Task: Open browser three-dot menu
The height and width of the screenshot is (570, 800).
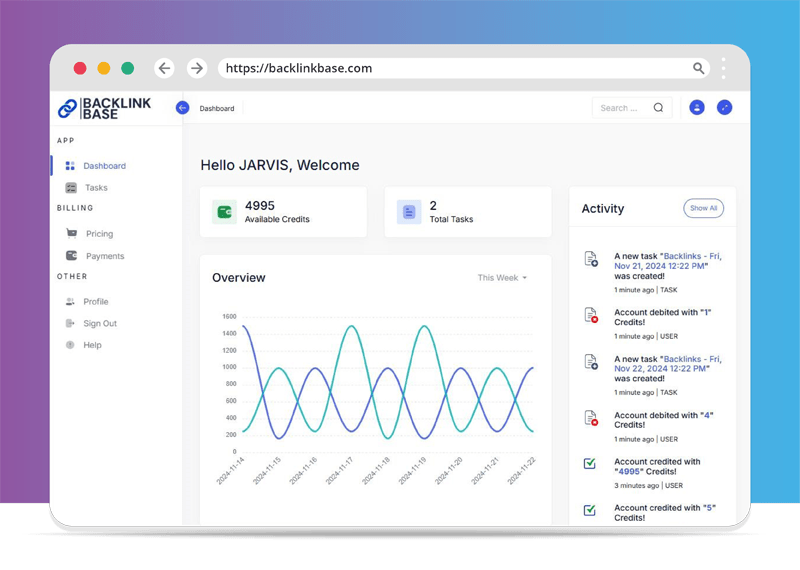Action: [x=723, y=68]
